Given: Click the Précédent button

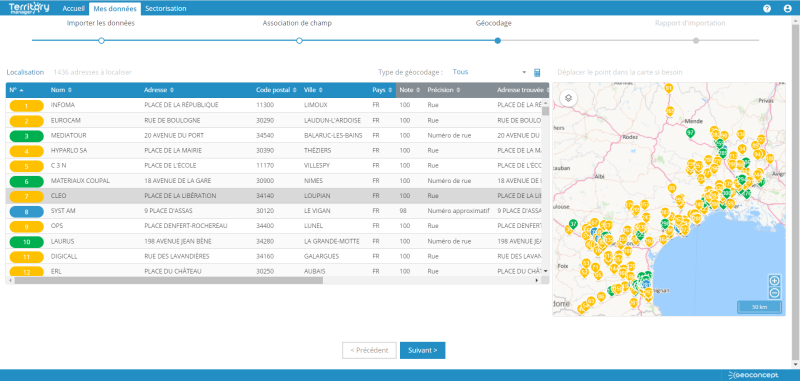Looking at the screenshot, I should pyautogui.click(x=369, y=350).
